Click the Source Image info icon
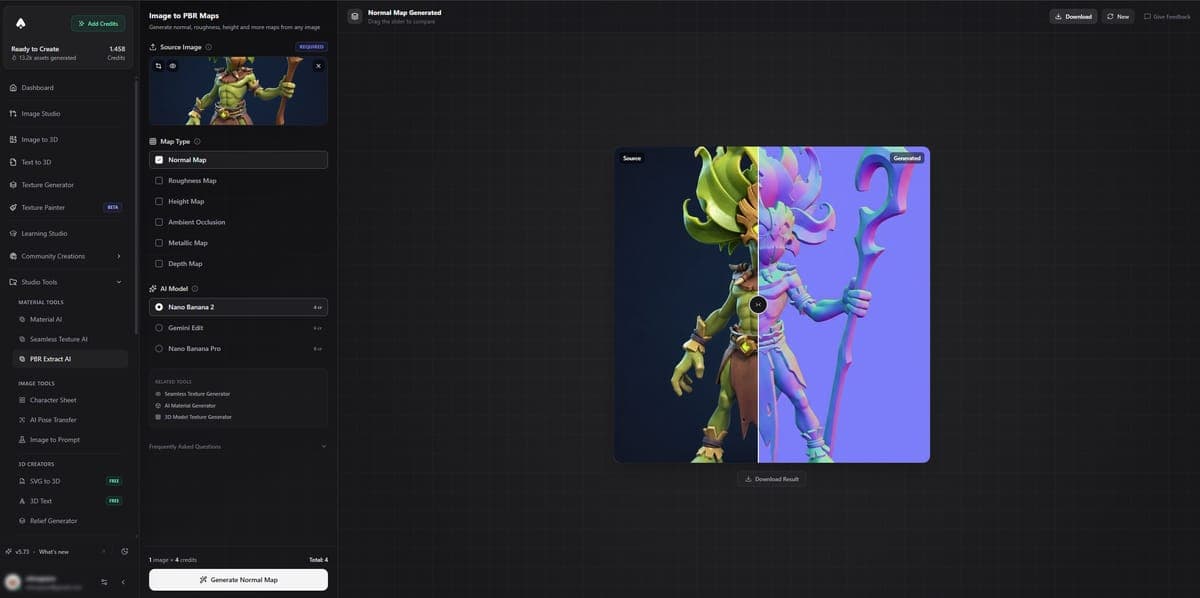 tap(208, 47)
